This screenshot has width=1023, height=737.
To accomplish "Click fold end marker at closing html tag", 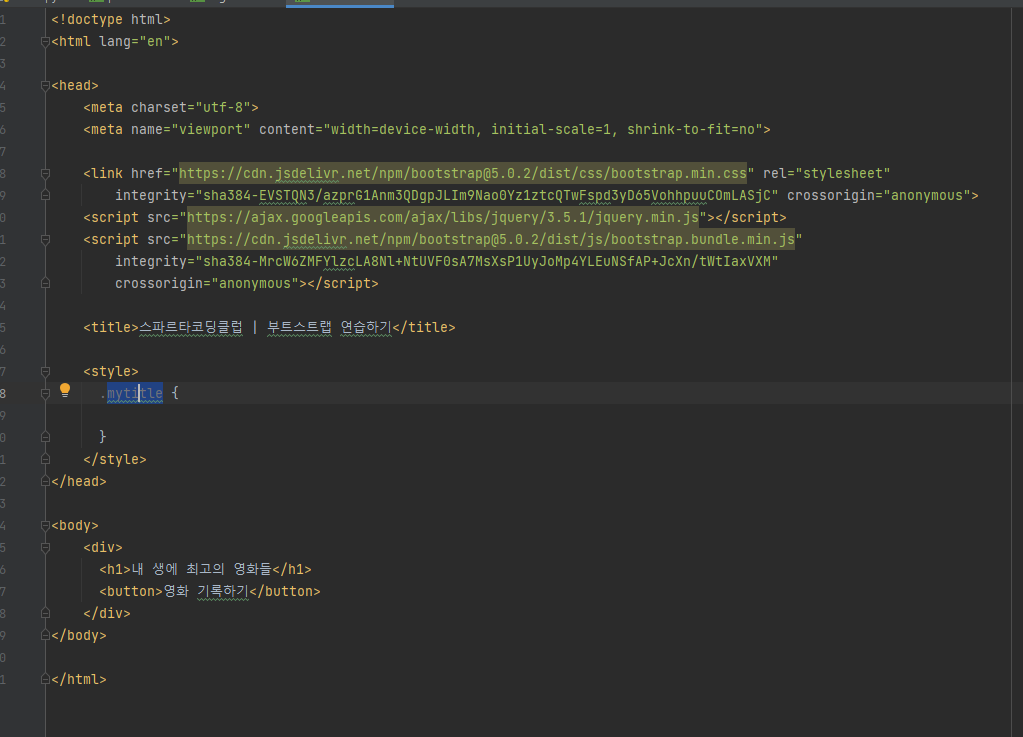I will click(45, 679).
